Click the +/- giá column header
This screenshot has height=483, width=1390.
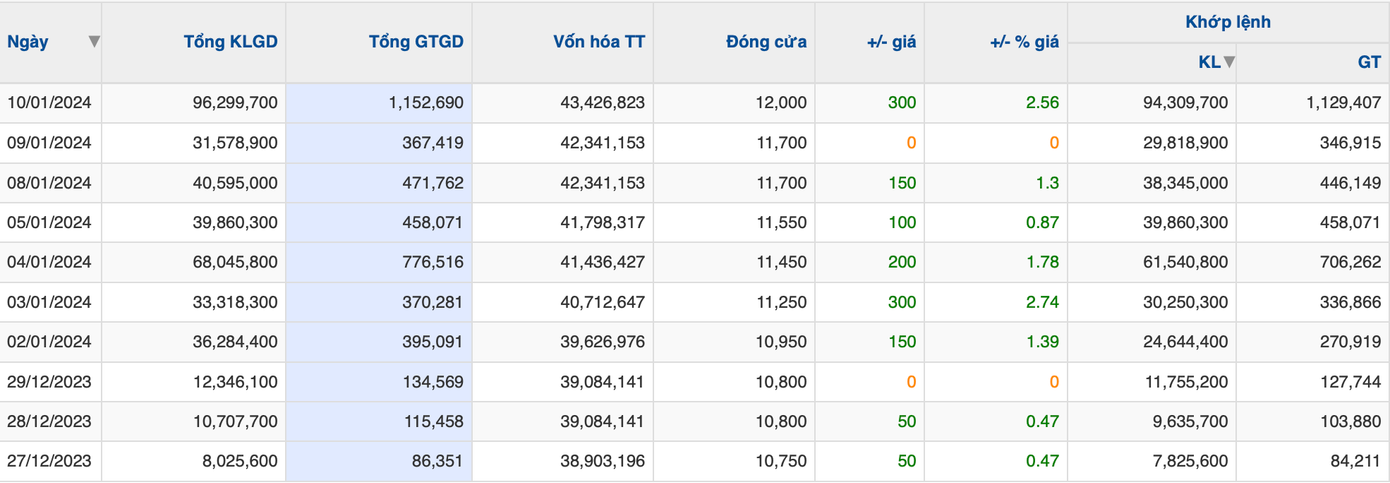point(891,42)
